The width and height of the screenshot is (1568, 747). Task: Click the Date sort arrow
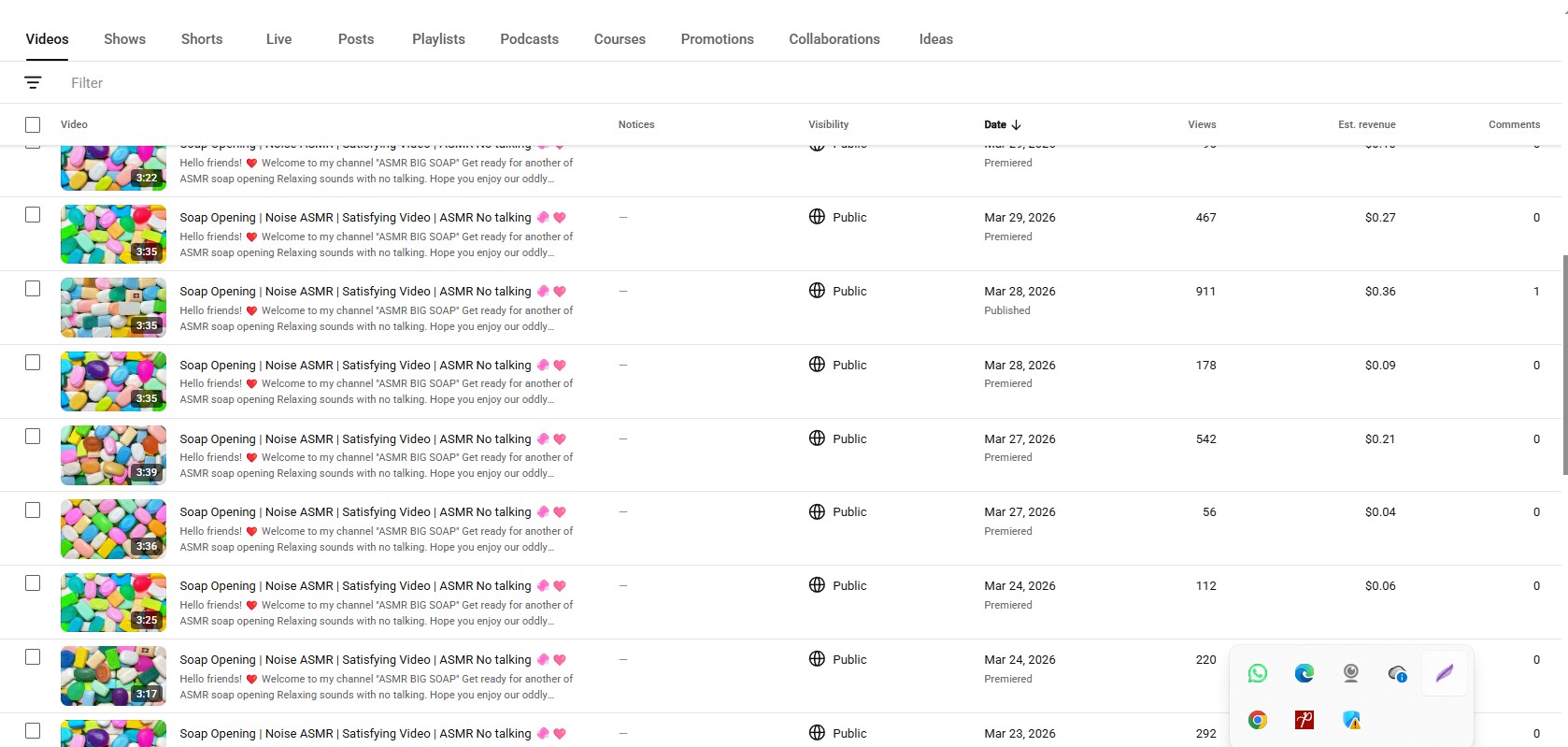(x=1017, y=124)
